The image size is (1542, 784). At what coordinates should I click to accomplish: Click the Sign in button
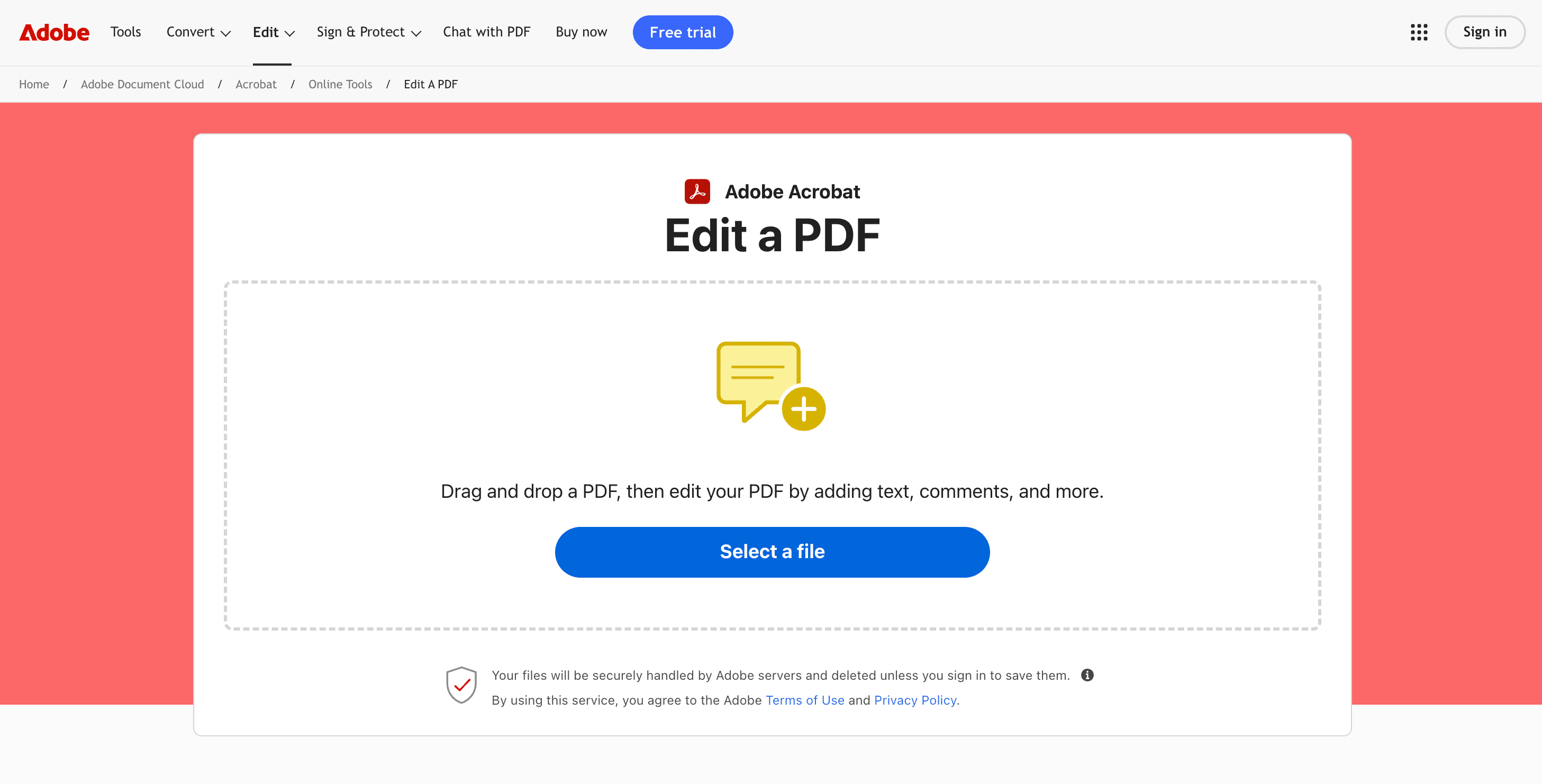pos(1484,32)
